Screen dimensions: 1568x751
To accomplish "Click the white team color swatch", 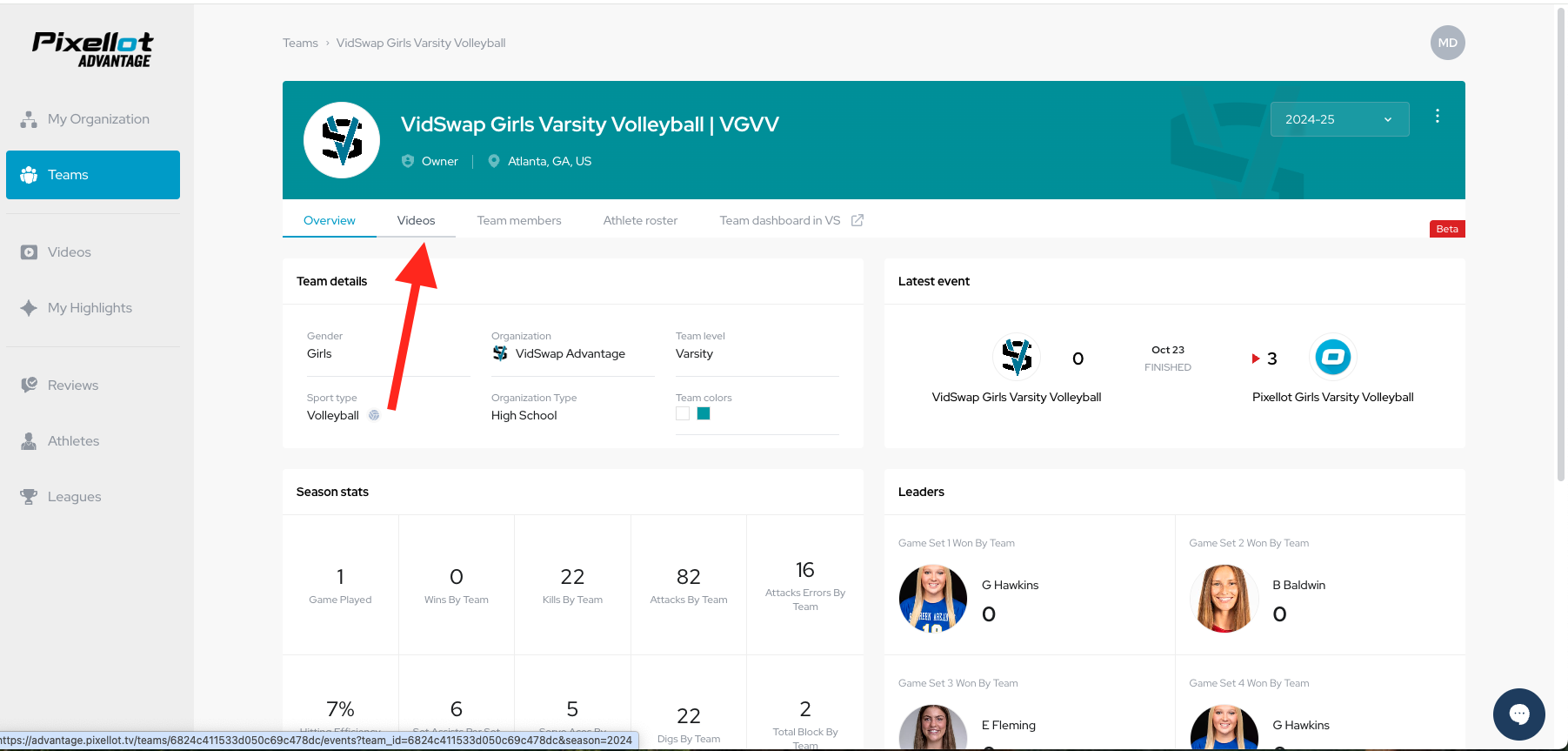I will 683,413.
